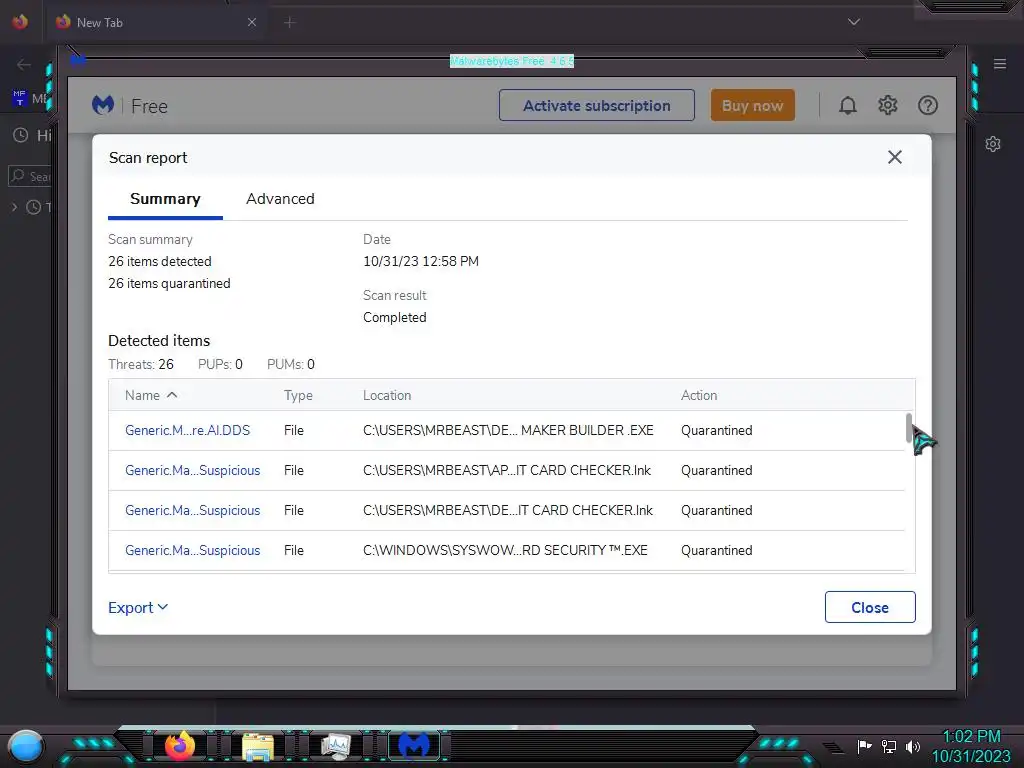The height and width of the screenshot is (768, 1024).
Task: Open the Start orb button
Action: [x=26, y=747]
